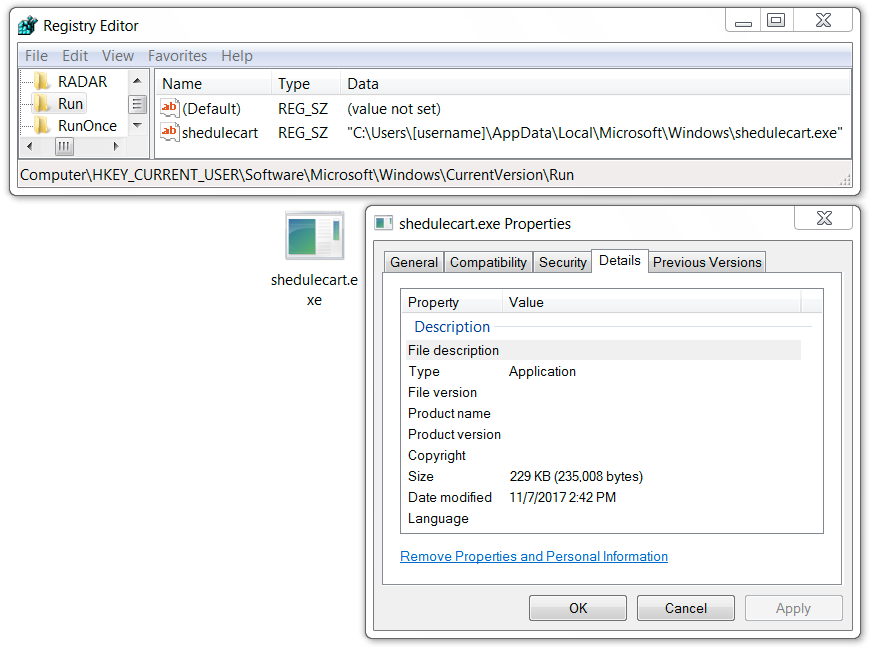Select the shedulecart.exe desktop file icon
870x648 pixels.
point(315,236)
